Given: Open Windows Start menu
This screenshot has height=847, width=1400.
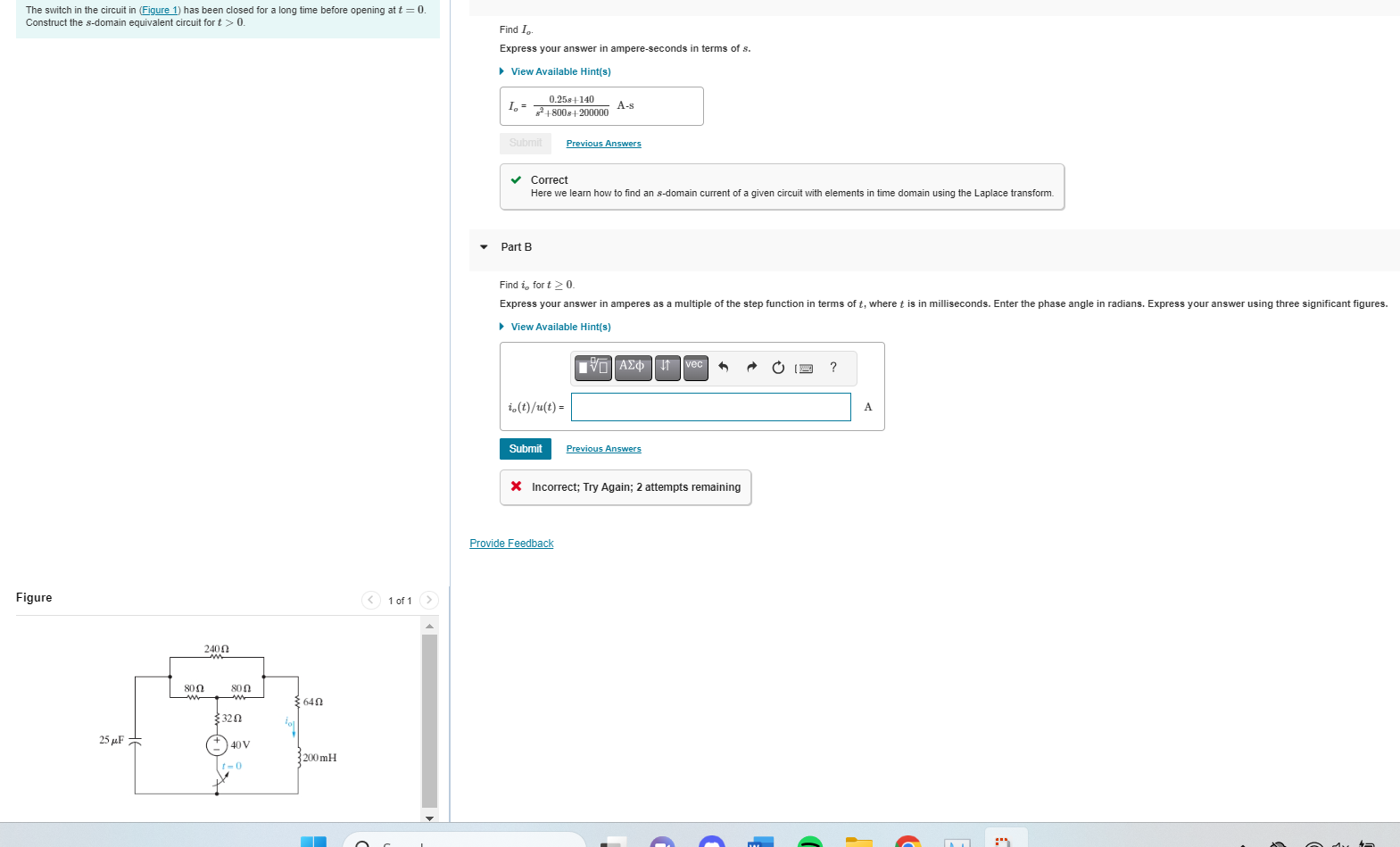Looking at the screenshot, I should pyautogui.click(x=313, y=841).
